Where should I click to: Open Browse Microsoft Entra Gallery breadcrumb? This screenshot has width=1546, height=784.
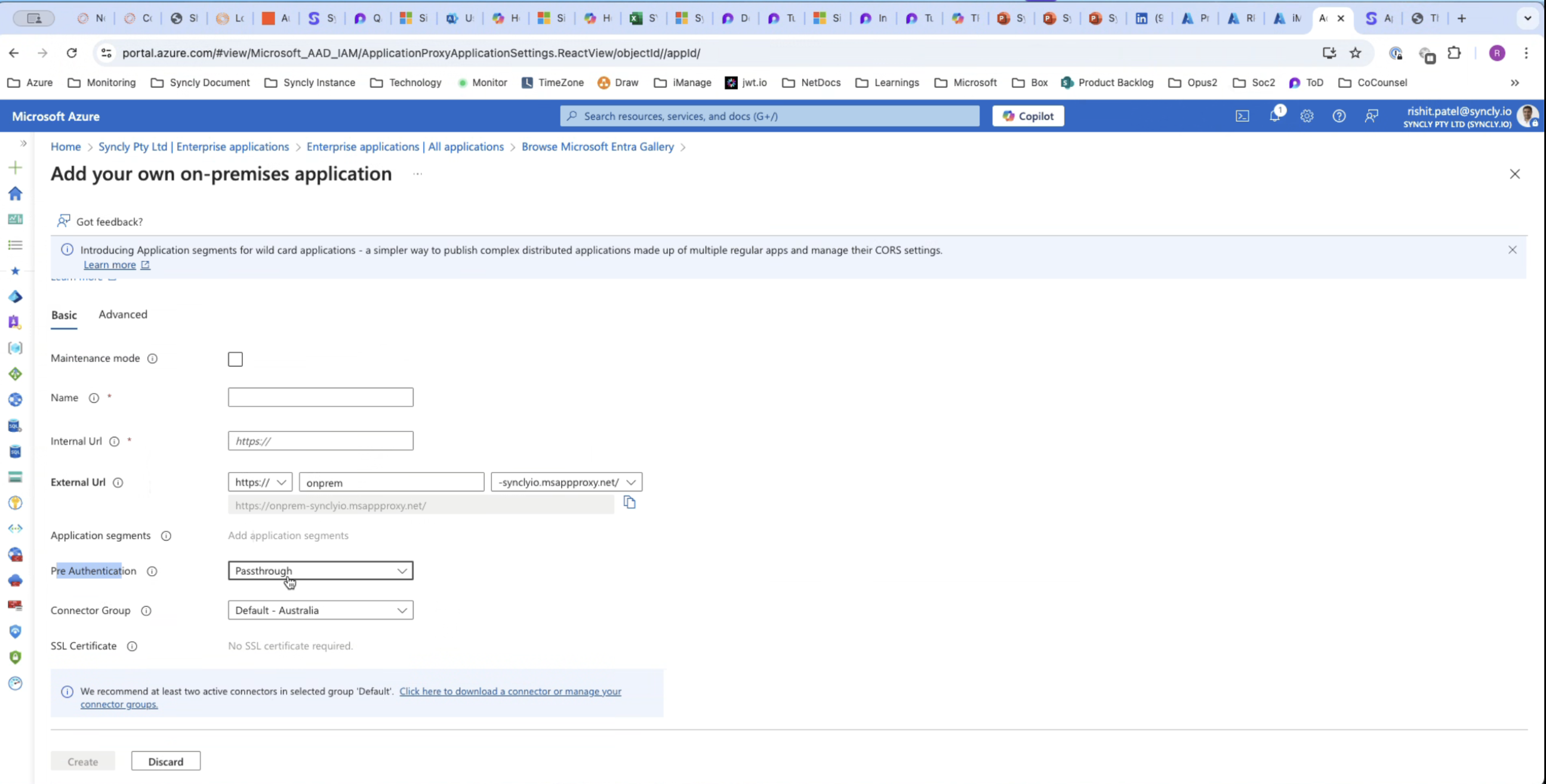pos(598,147)
